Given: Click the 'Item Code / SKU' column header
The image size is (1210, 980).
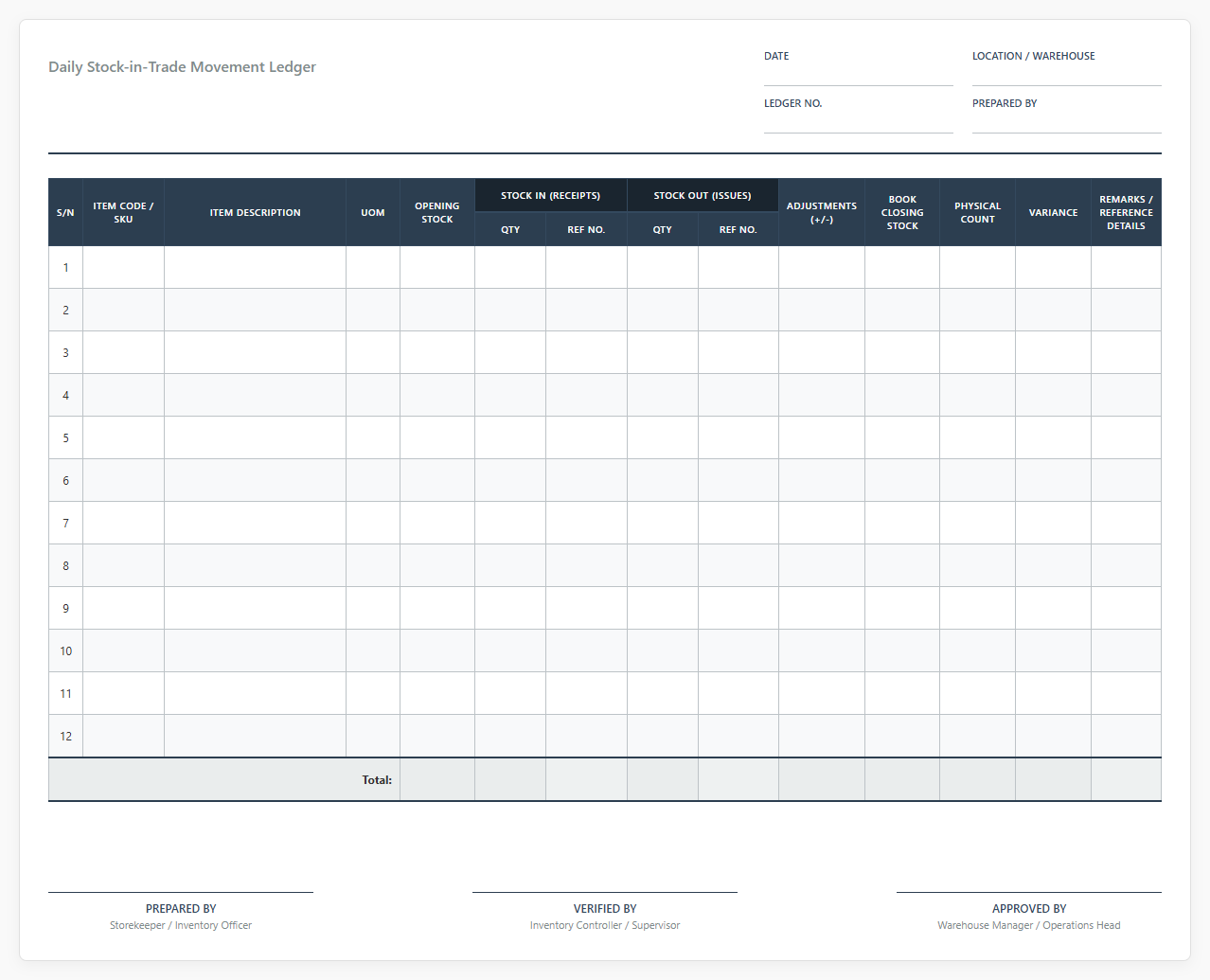Looking at the screenshot, I should [x=123, y=212].
